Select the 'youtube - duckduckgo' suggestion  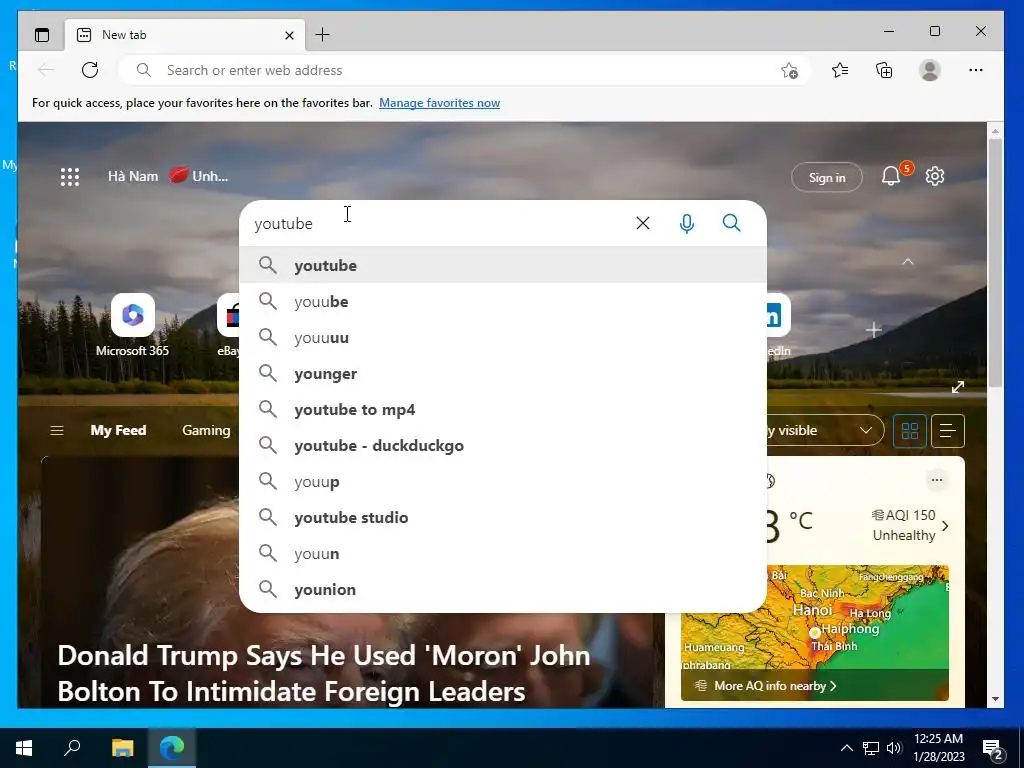click(x=503, y=445)
